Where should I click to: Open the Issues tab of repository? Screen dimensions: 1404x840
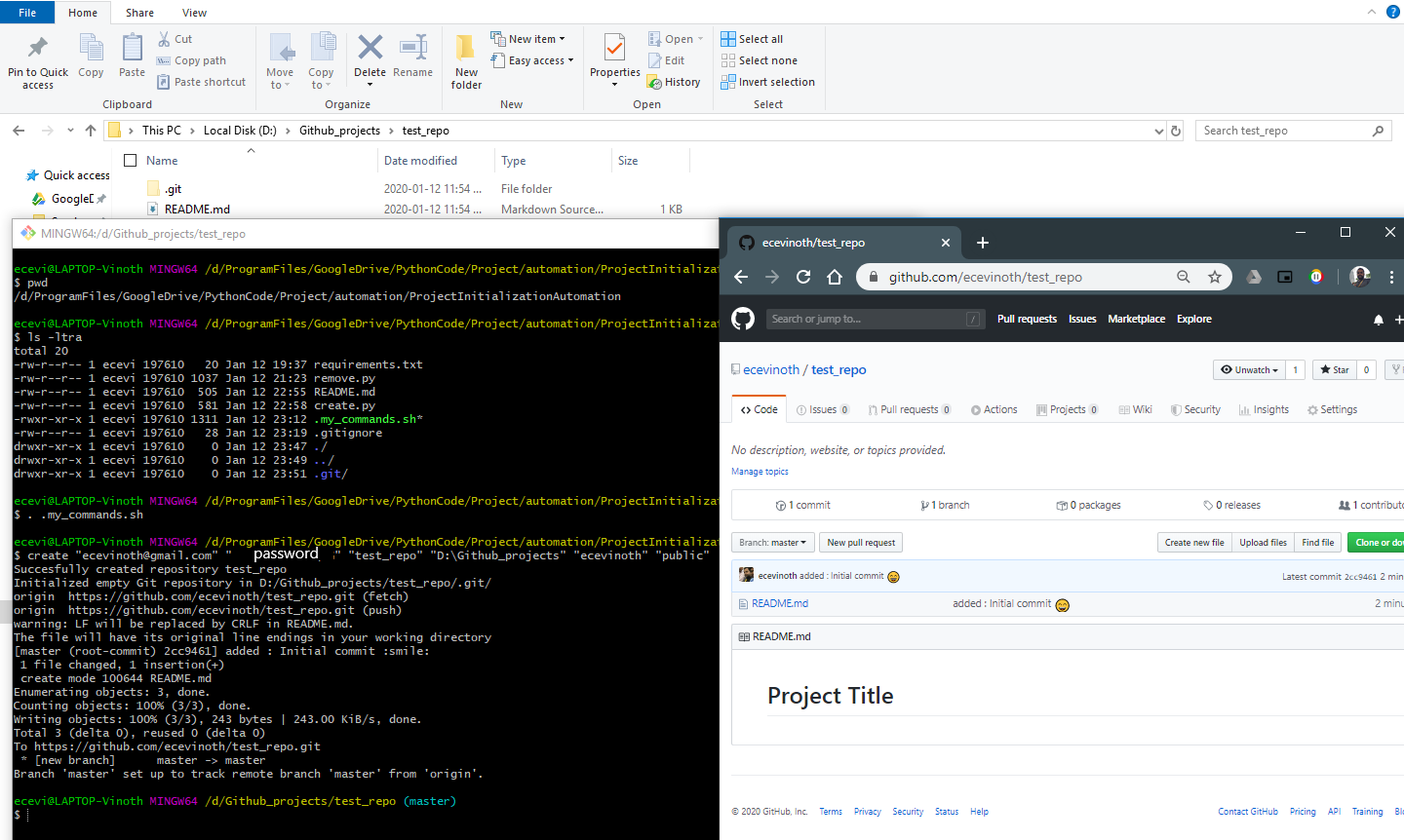823,409
